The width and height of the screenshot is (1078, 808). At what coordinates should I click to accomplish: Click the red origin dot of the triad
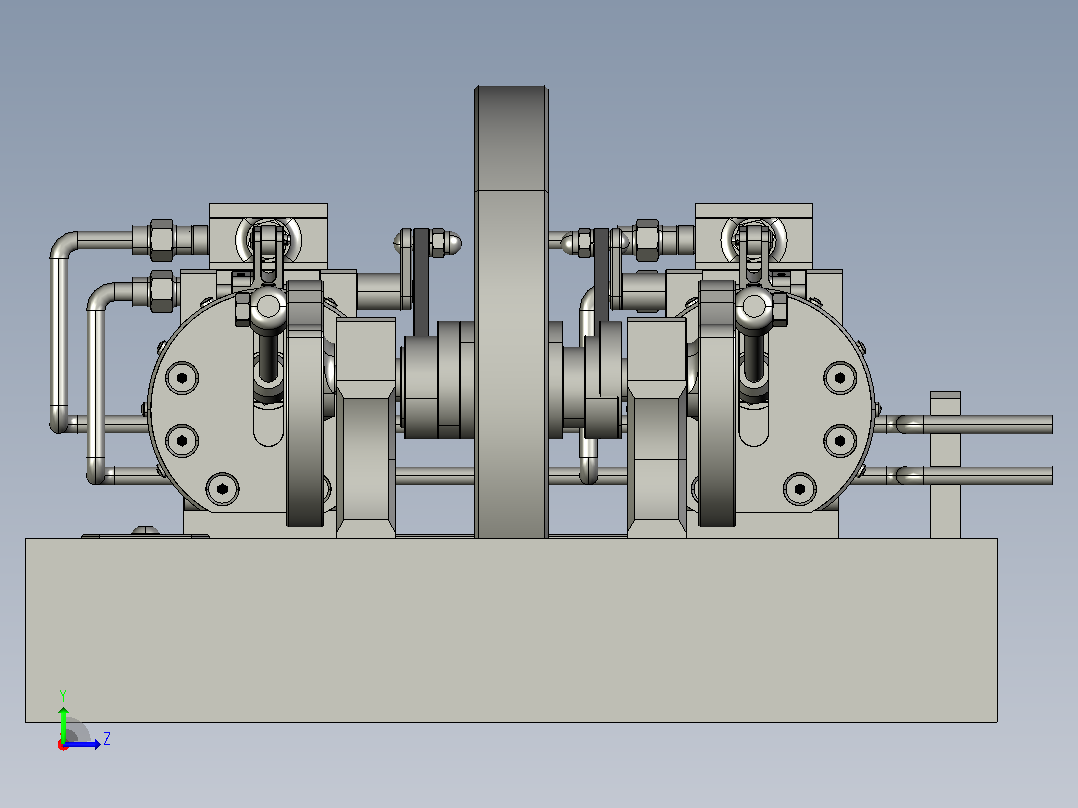tap(63, 746)
